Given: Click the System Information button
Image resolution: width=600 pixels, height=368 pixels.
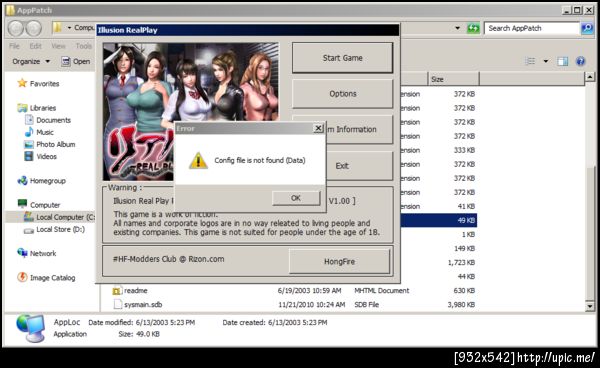Looking at the screenshot, I should [x=359, y=129].
